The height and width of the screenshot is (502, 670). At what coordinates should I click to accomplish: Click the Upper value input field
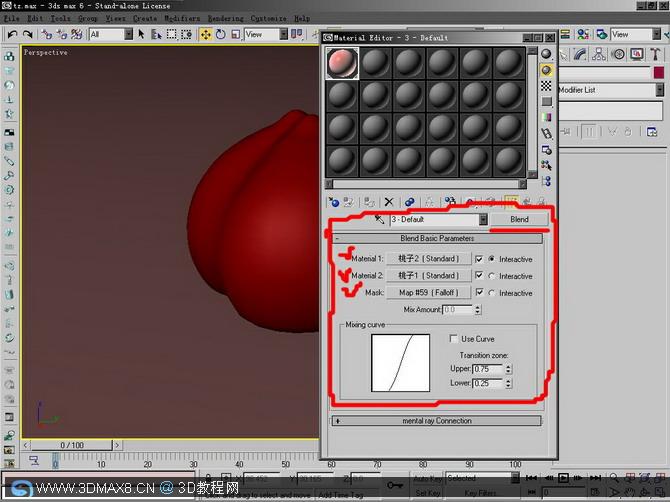[x=488, y=369]
